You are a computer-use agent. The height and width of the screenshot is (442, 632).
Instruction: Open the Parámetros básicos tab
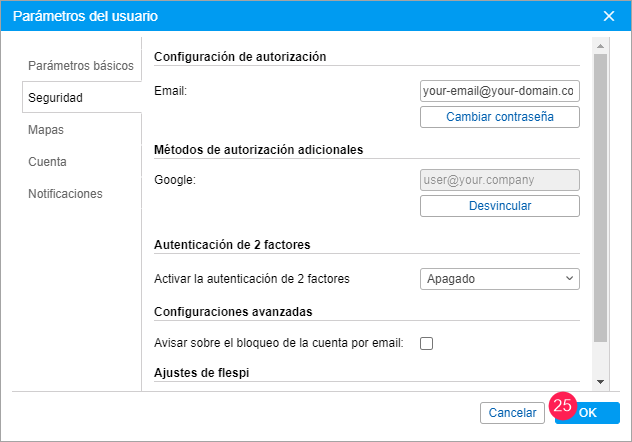[x=81, y=66]
